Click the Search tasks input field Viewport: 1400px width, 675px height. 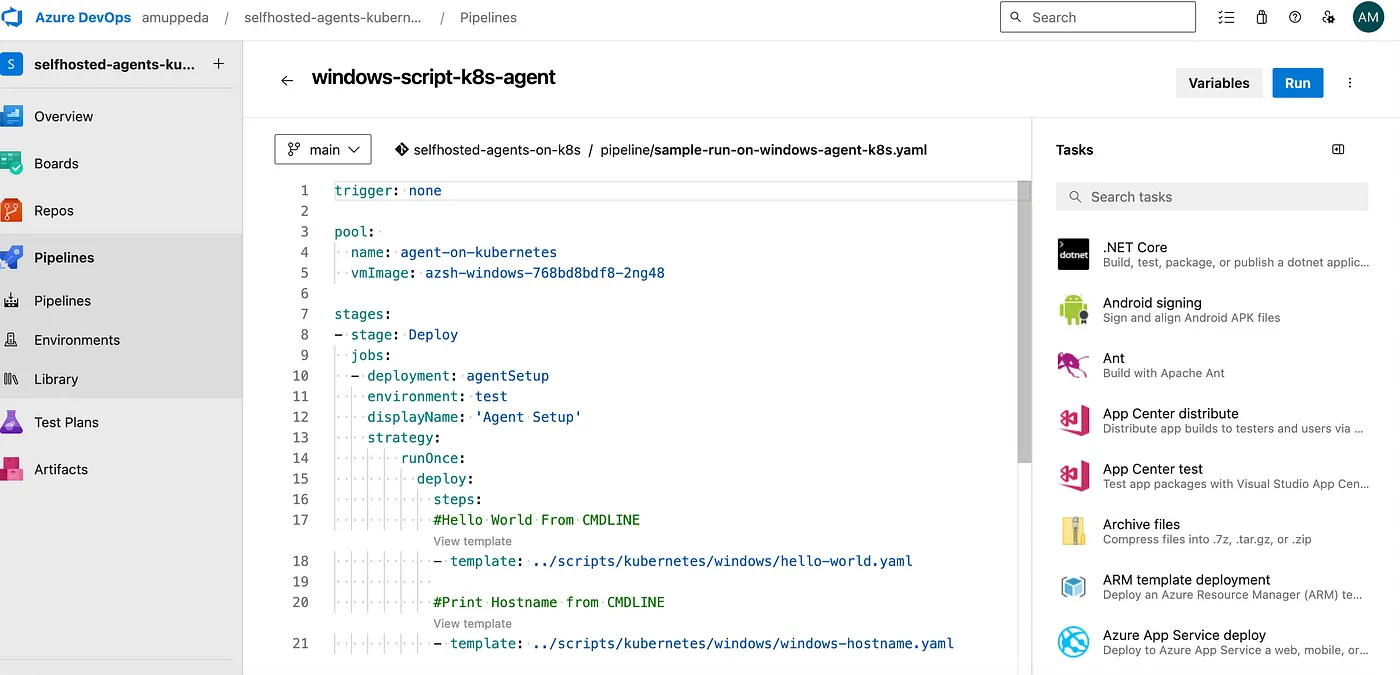coord(1212,197)
